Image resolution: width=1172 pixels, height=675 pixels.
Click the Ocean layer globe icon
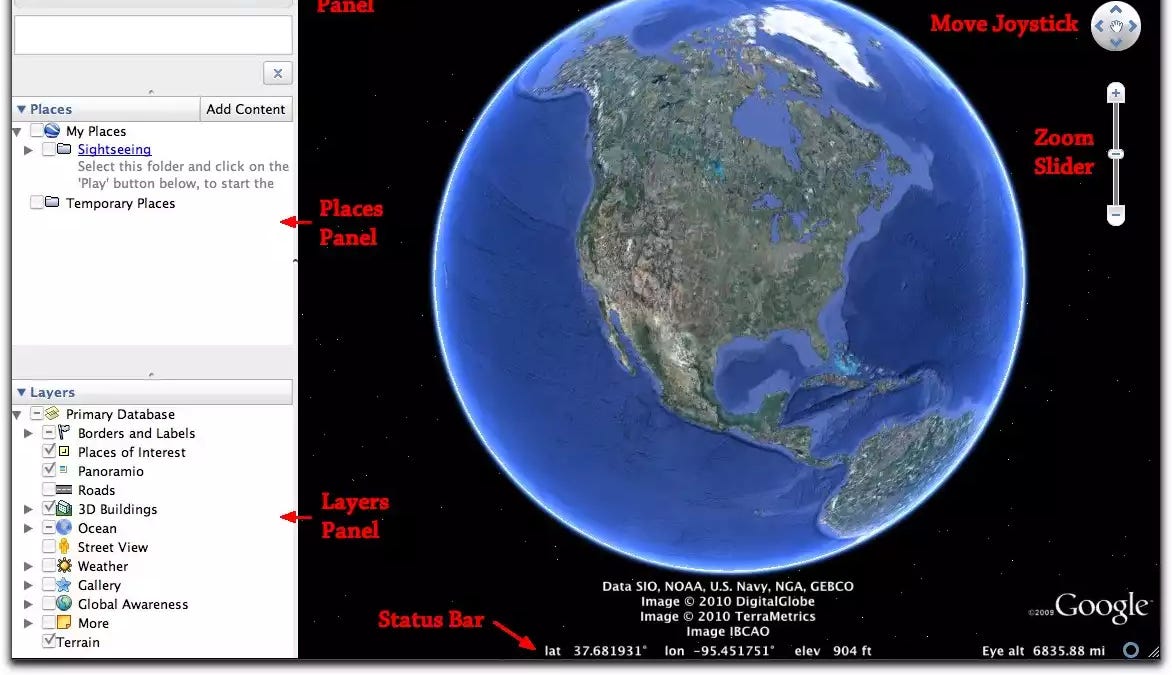tap(65, 528)
